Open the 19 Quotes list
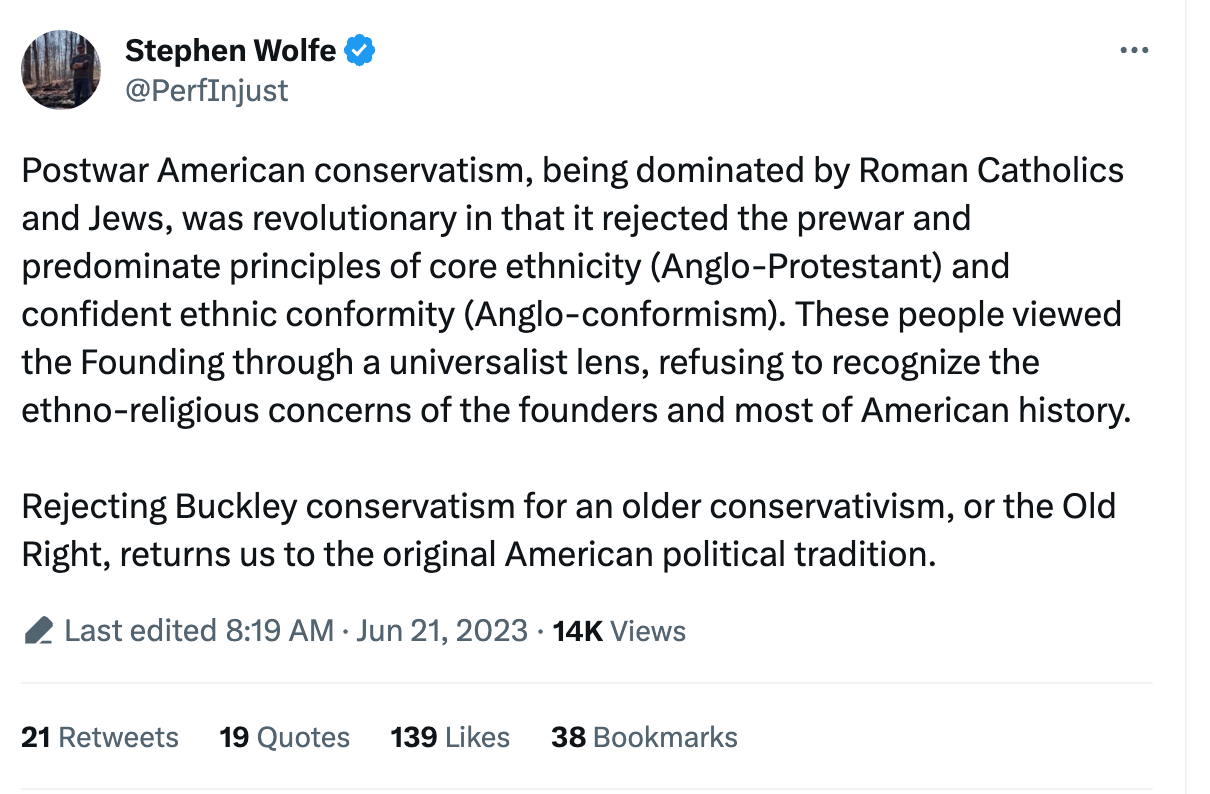 [285, 738]
